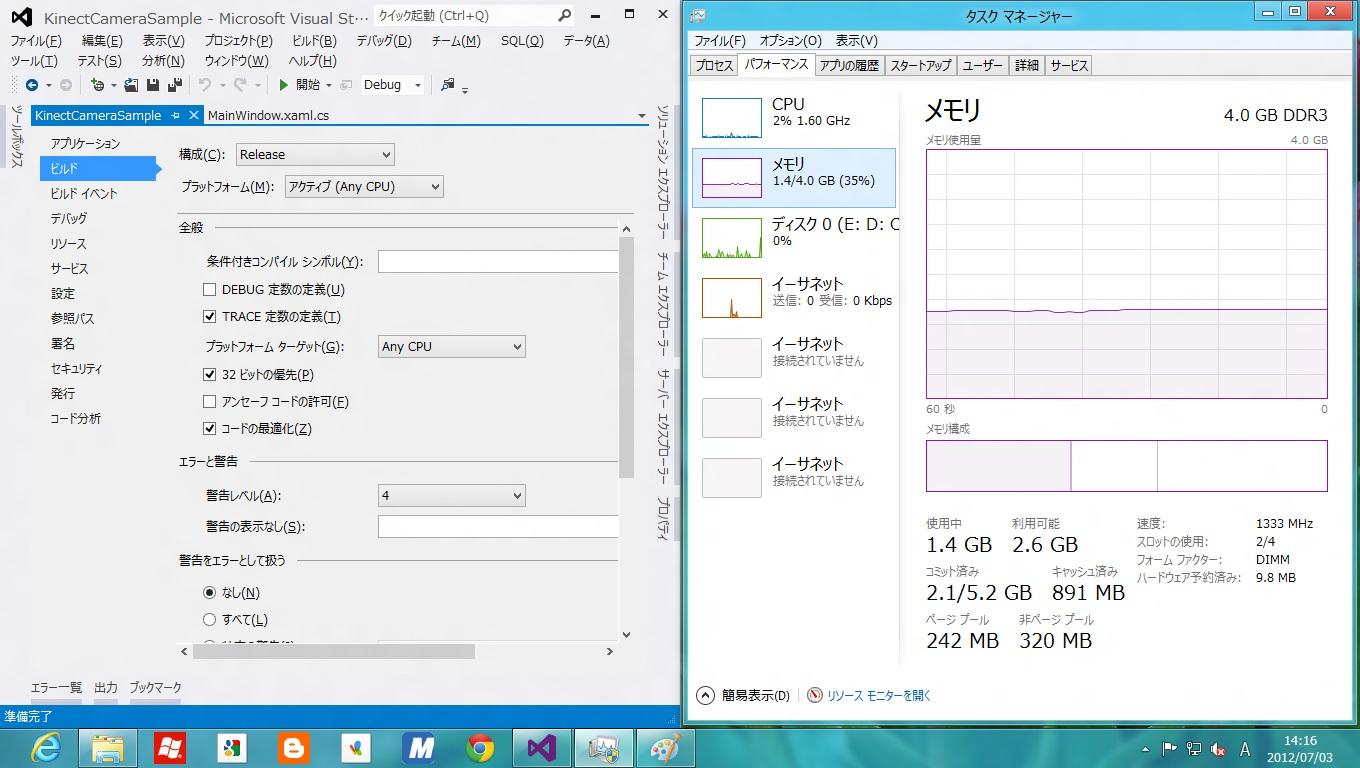This screenshot has height=768, width=1360.
Task: Select the デバッグ page in project properties
Action: coord(69,218)
